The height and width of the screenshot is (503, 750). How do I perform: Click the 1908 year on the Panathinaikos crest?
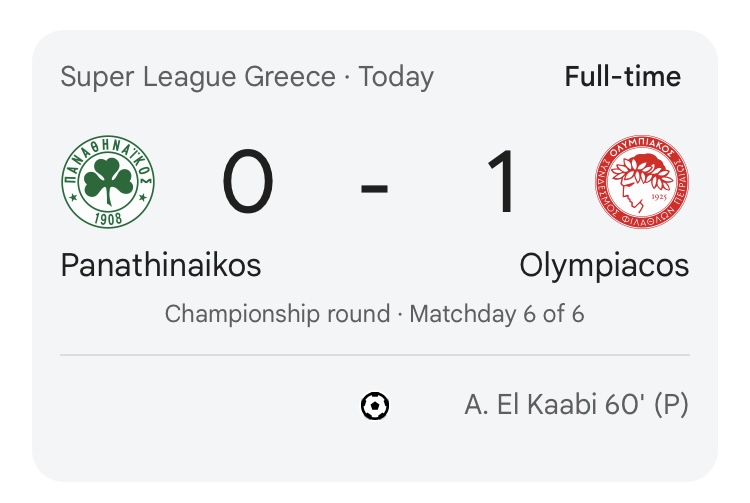(x=108, y=216)
